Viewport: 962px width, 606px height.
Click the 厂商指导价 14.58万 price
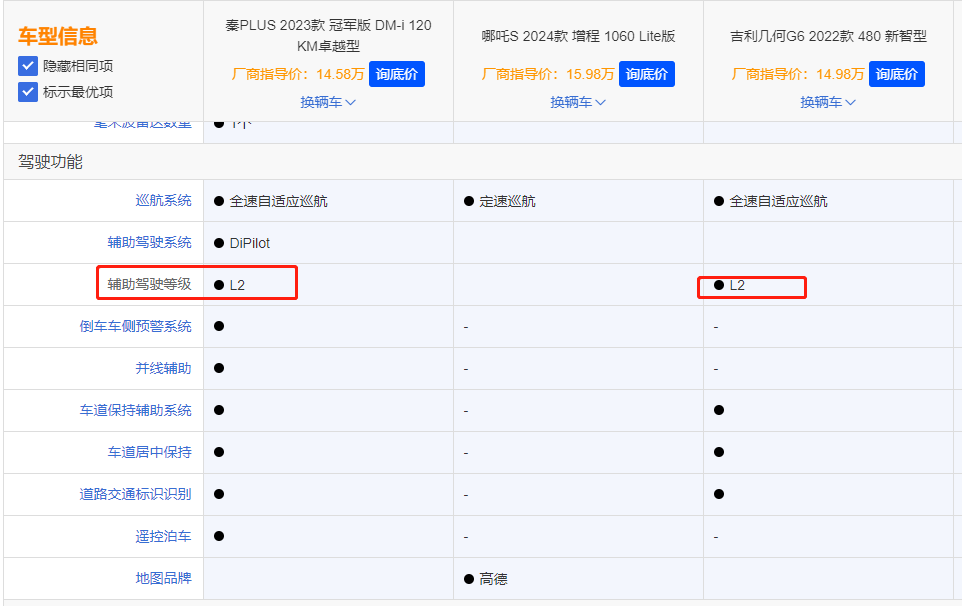[298, 74]
